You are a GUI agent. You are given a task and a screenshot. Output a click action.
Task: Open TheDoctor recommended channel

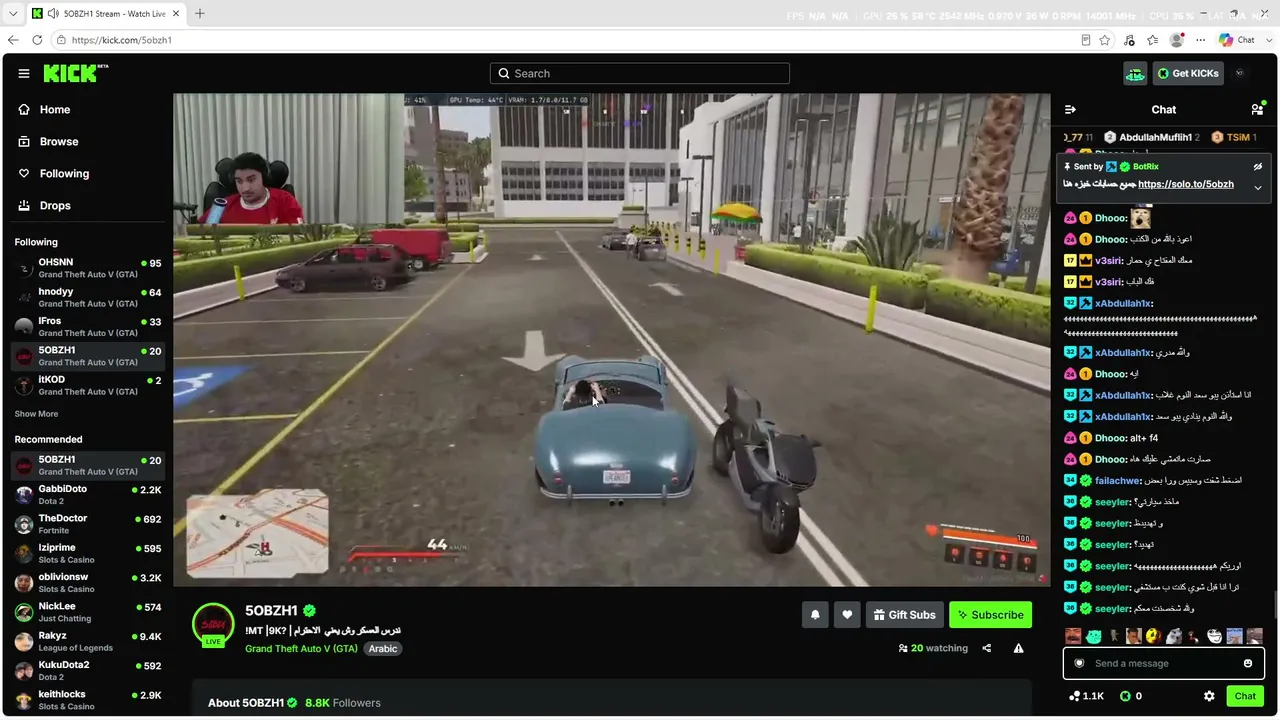tap(87, 524)
